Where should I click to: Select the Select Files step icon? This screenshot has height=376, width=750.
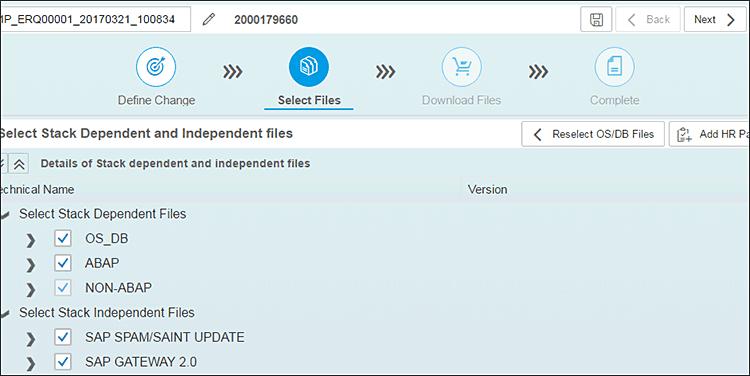pyautogui.click(x=309, y=67)
